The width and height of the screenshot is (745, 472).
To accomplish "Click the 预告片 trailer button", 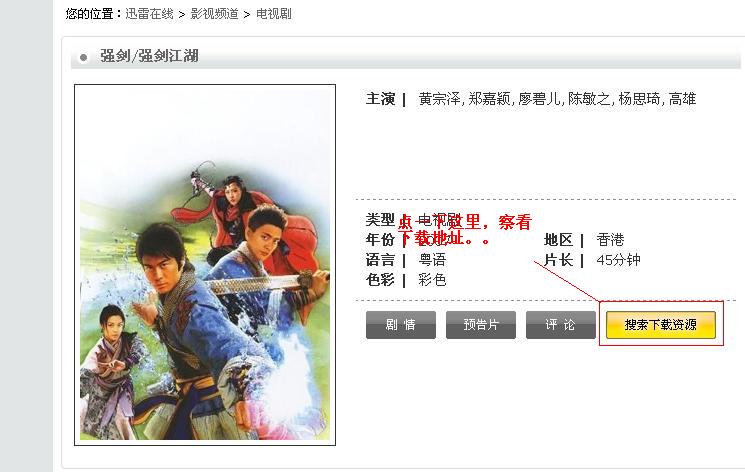I will (x=481, y=325).
